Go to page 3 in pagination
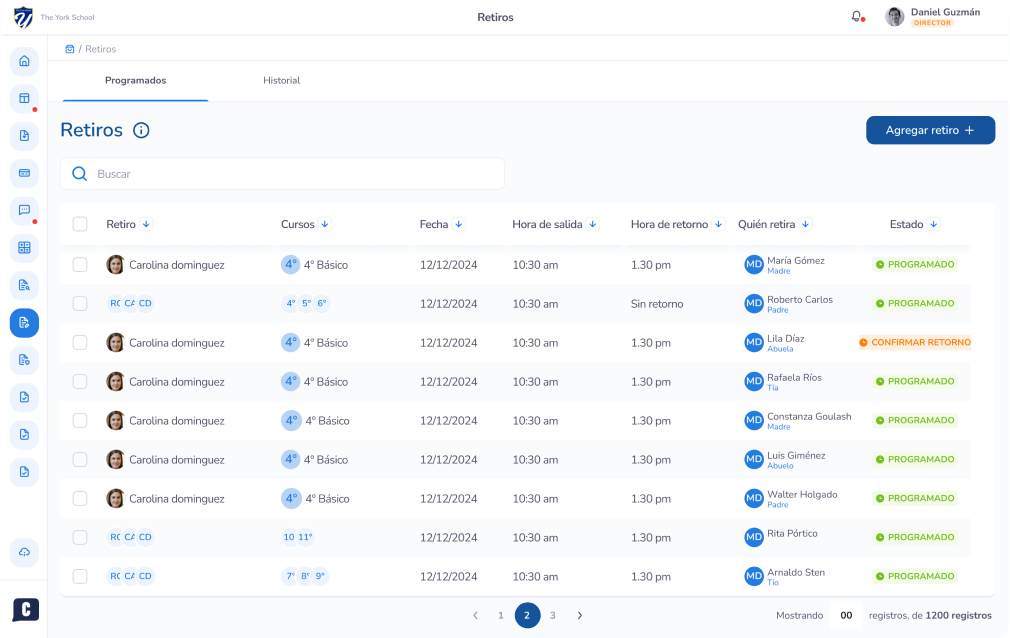Image resolution: width=1010 pixels, height=638 pixels. (x=552, y=615)
